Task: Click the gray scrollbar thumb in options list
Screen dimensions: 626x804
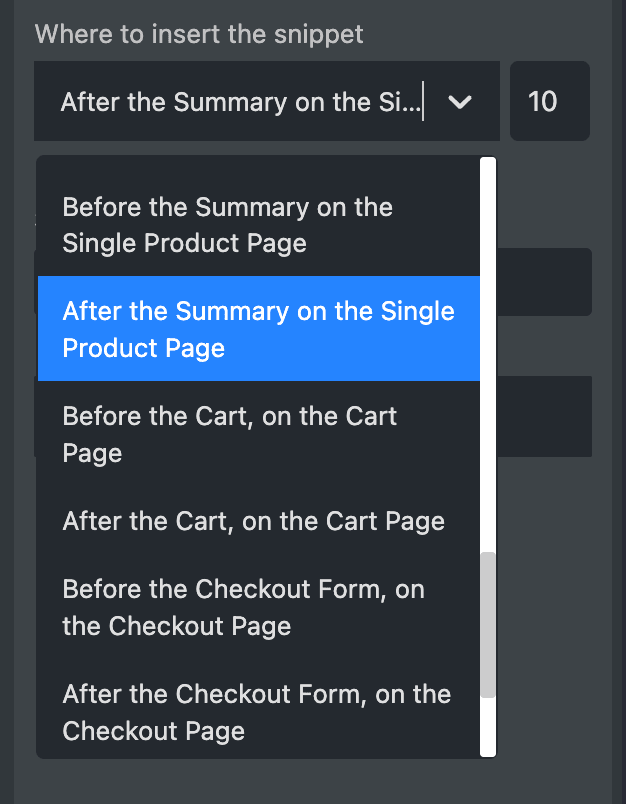Action: 488,625
